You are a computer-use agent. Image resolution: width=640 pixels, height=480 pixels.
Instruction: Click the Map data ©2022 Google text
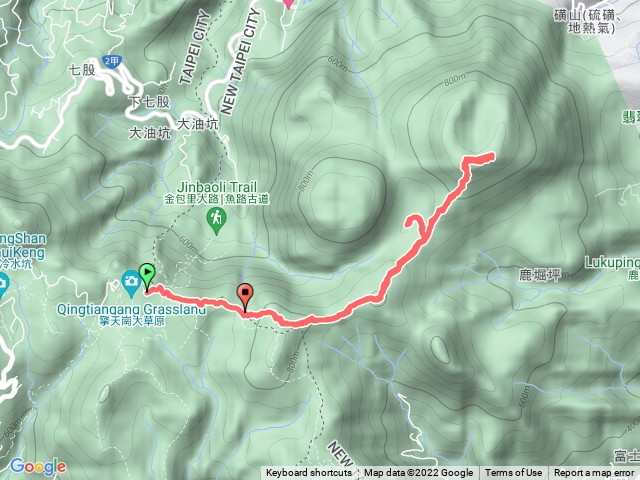click(x=419, y=473)
